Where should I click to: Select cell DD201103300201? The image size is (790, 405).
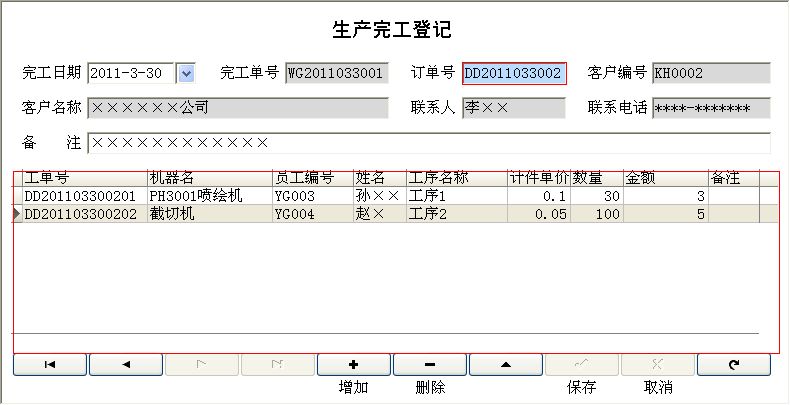click(85, 196)
